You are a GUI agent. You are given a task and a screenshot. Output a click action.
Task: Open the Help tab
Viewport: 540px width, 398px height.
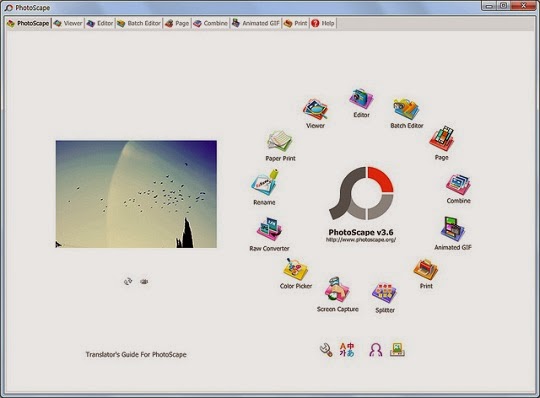323,23
